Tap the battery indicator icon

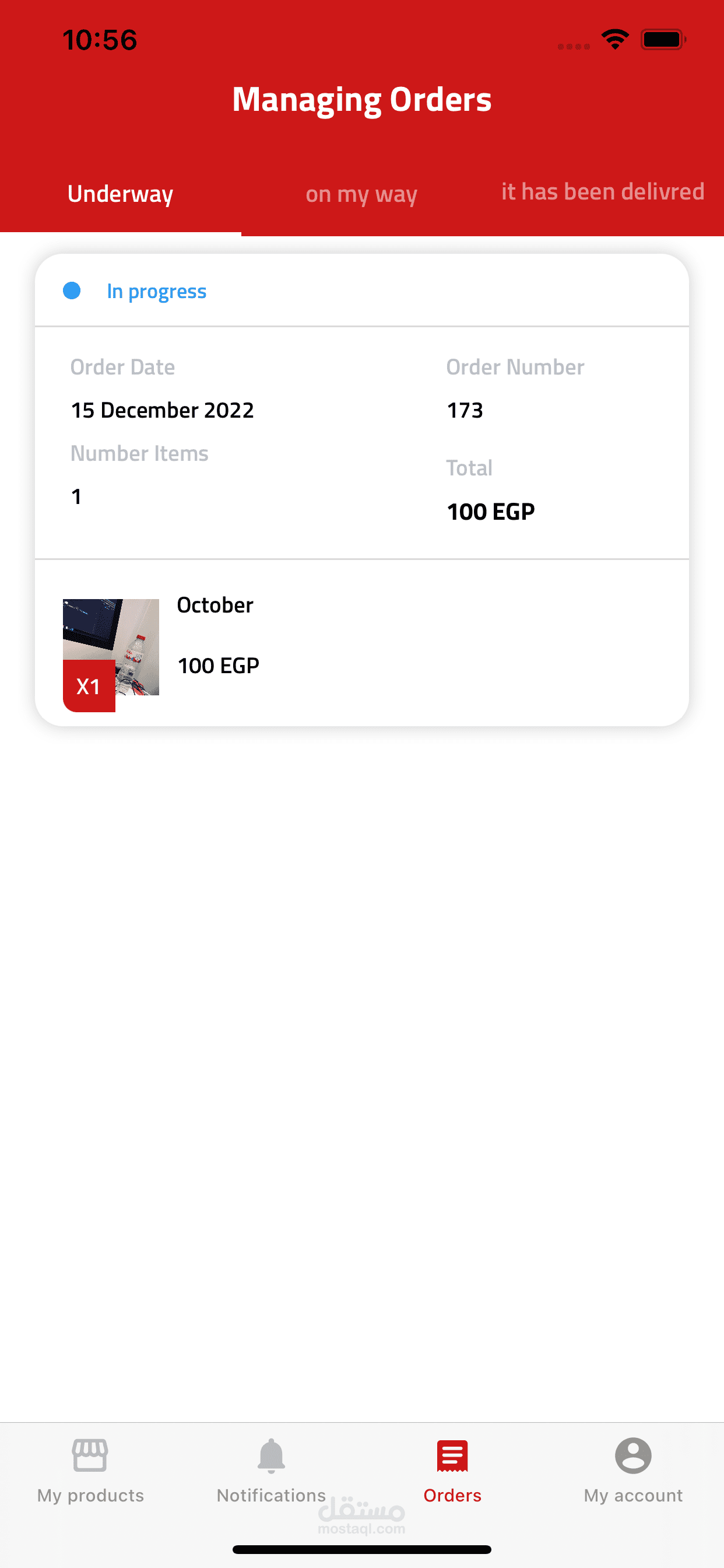coord(663,40)
